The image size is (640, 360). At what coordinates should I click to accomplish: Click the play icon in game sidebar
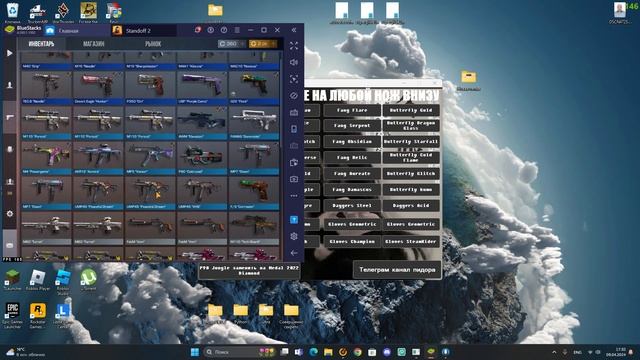pyautogui.click(x=9, y=53)
